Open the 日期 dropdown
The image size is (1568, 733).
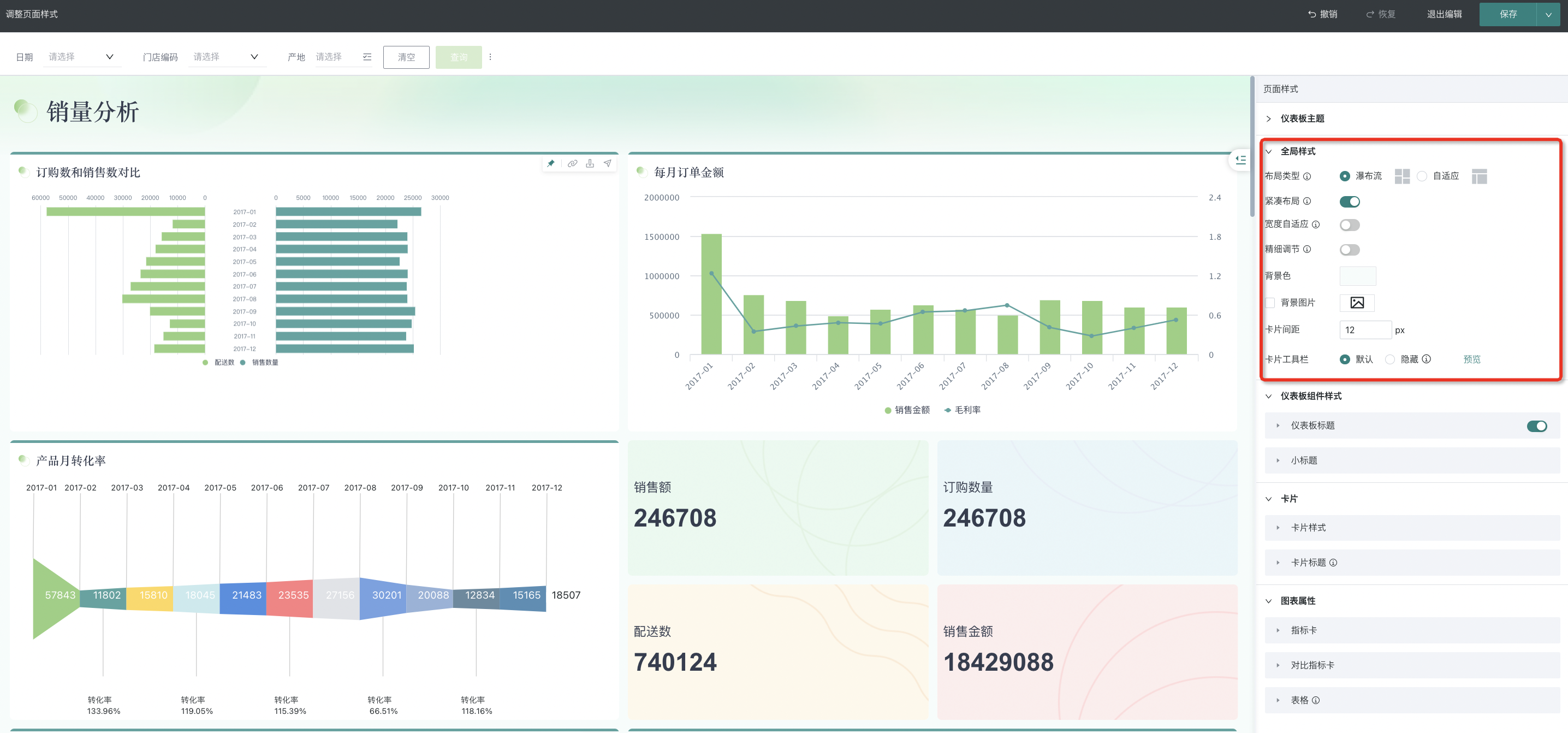tap(81, 57)
